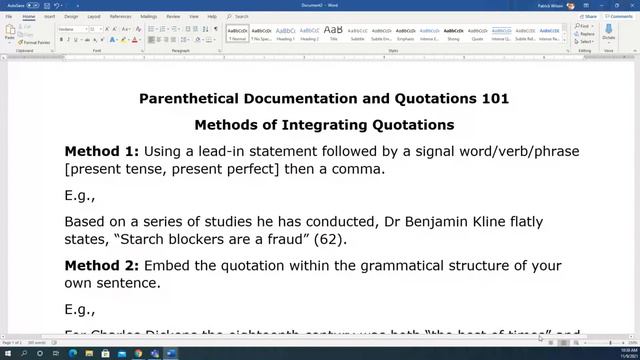Click the Share button
Viewport: 640px width, 360px height.
(x=589, y=17)
